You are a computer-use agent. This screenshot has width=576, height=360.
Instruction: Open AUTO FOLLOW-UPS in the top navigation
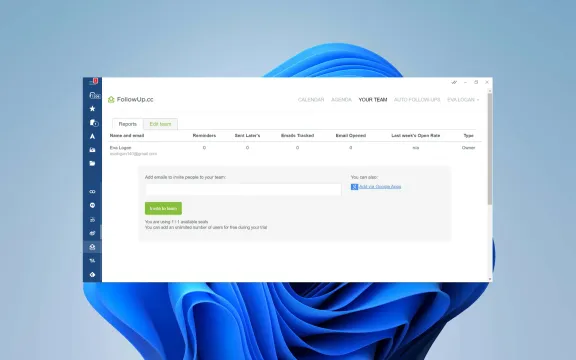417,100
